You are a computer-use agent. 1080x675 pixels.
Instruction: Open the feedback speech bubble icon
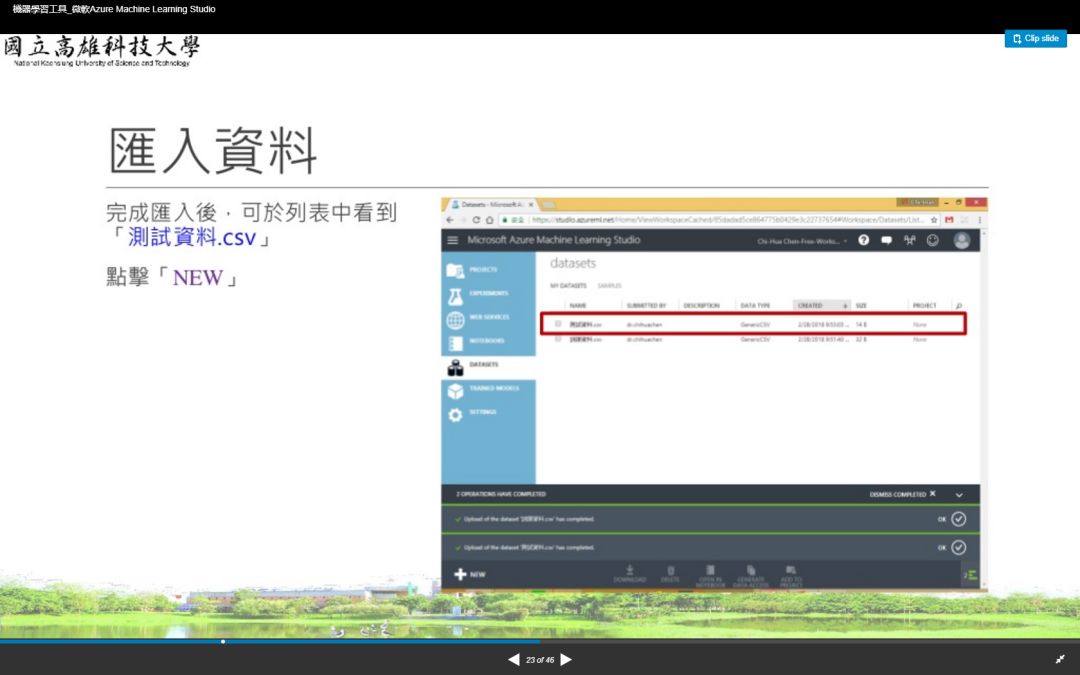(x=886, y=240)
